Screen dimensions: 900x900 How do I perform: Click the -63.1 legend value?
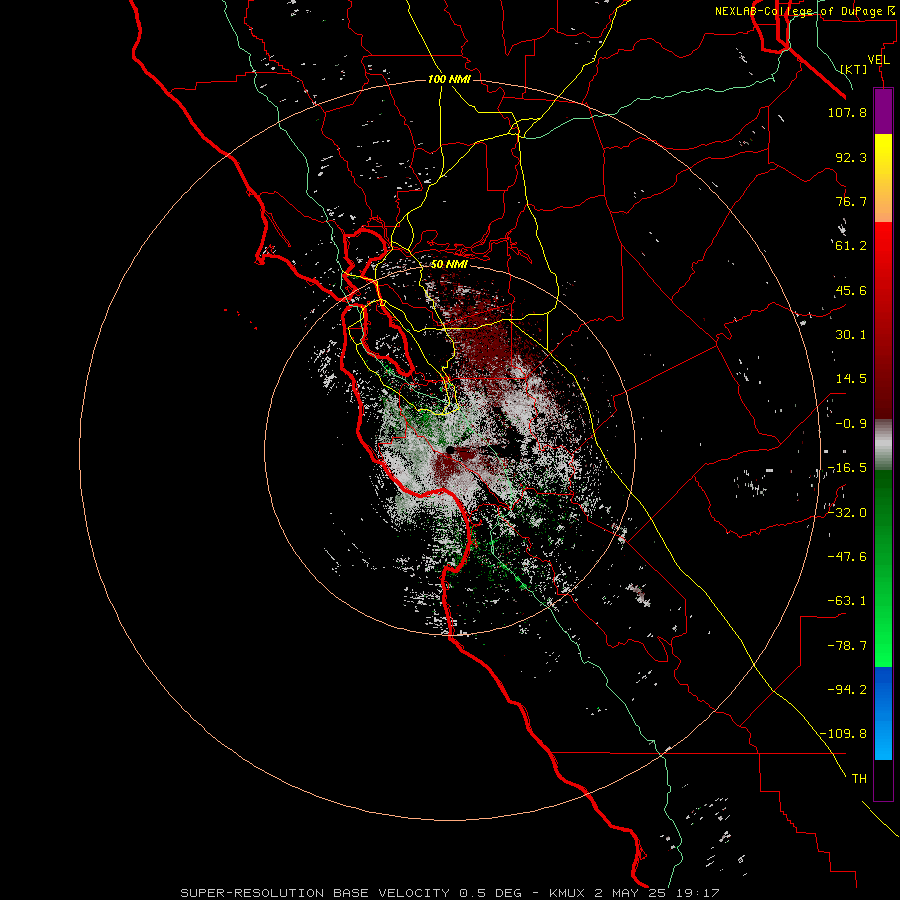pyautogui.click(x=847, y=601)
